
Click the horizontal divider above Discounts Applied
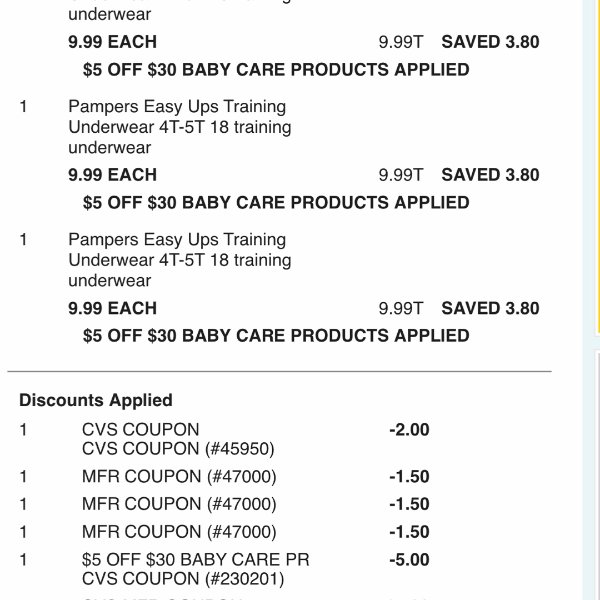click(279, 371)
